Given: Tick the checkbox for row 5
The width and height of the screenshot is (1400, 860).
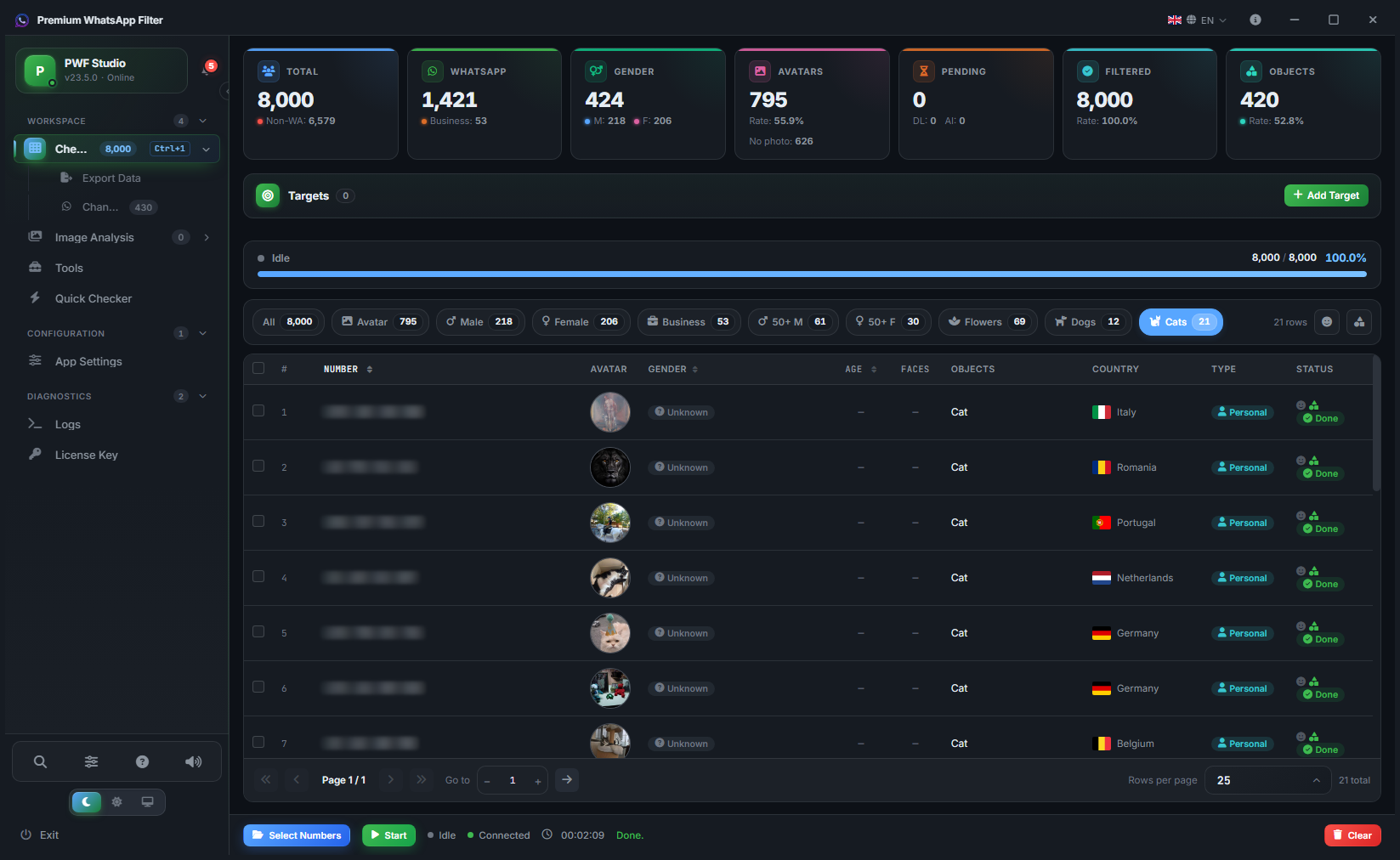Looking at the screenshot, I should click(x=258, y=631).
